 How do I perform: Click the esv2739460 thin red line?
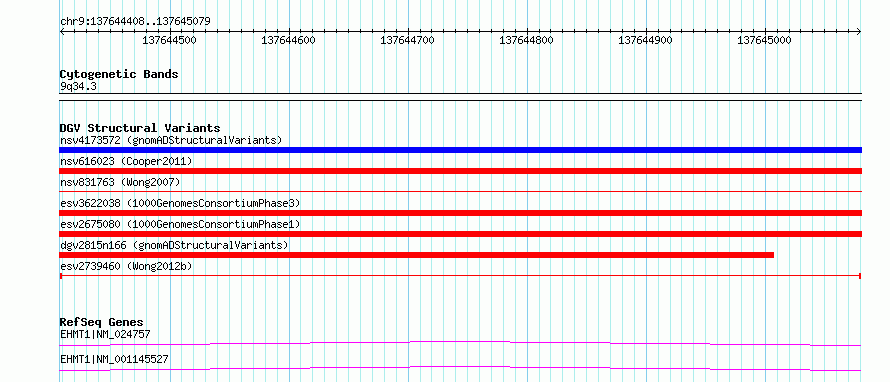[460, 276]
